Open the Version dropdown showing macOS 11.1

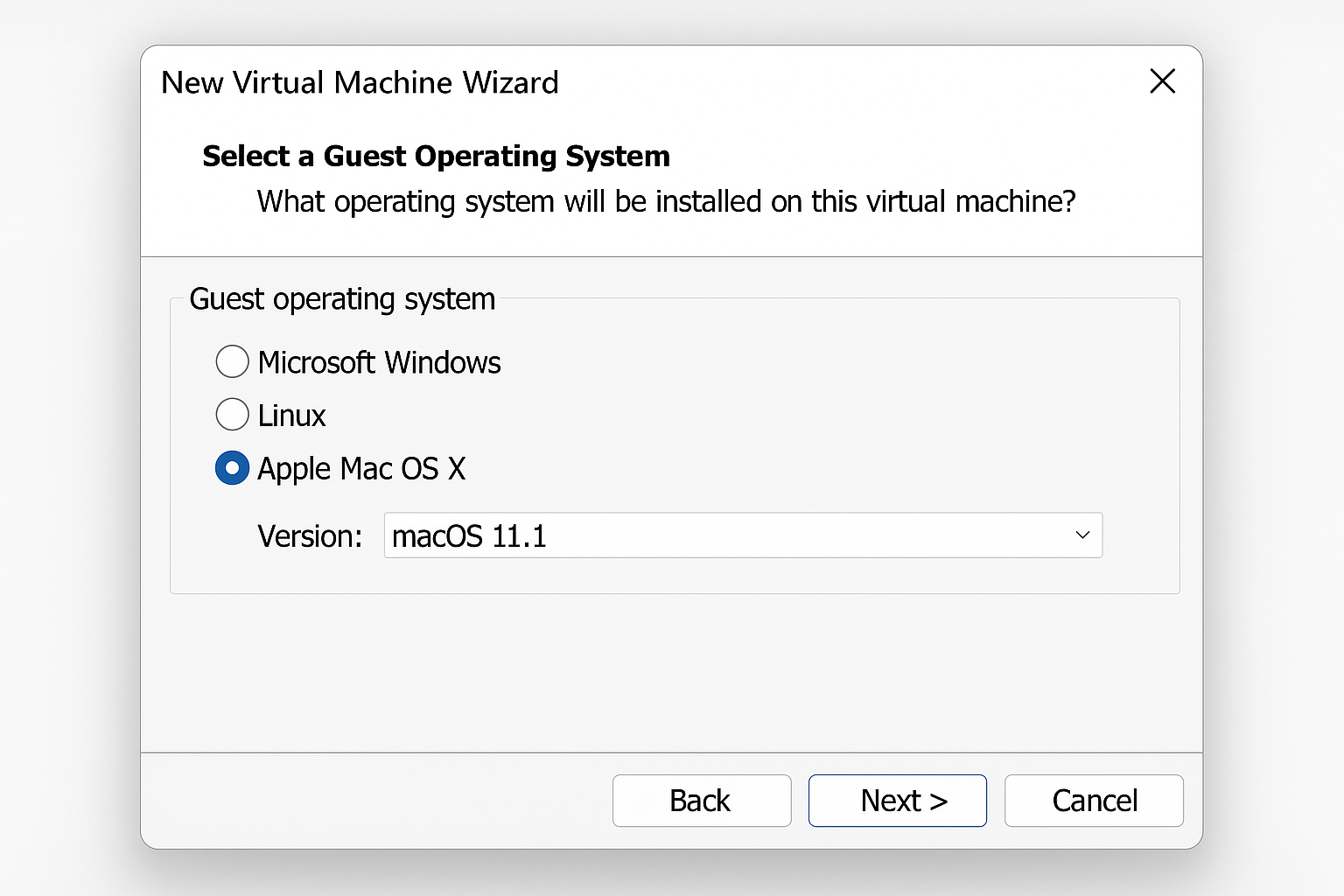click(743, 535)
